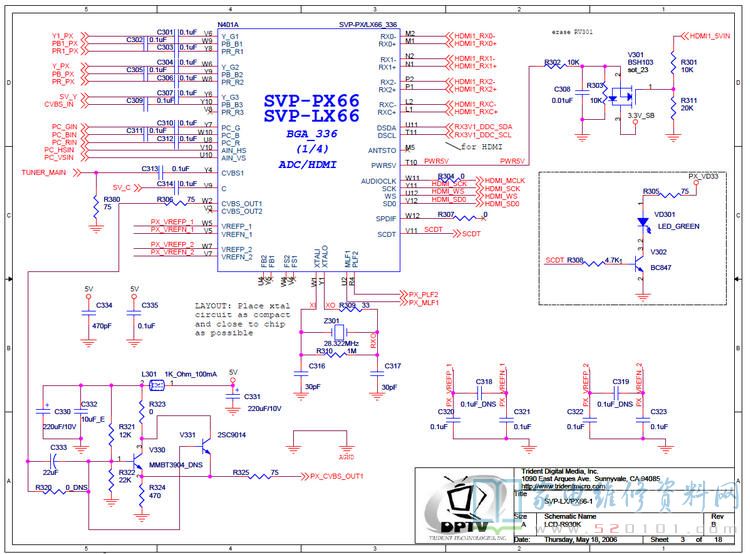
Task: Select the HDMI1_RXC- port
Action: 475,104
